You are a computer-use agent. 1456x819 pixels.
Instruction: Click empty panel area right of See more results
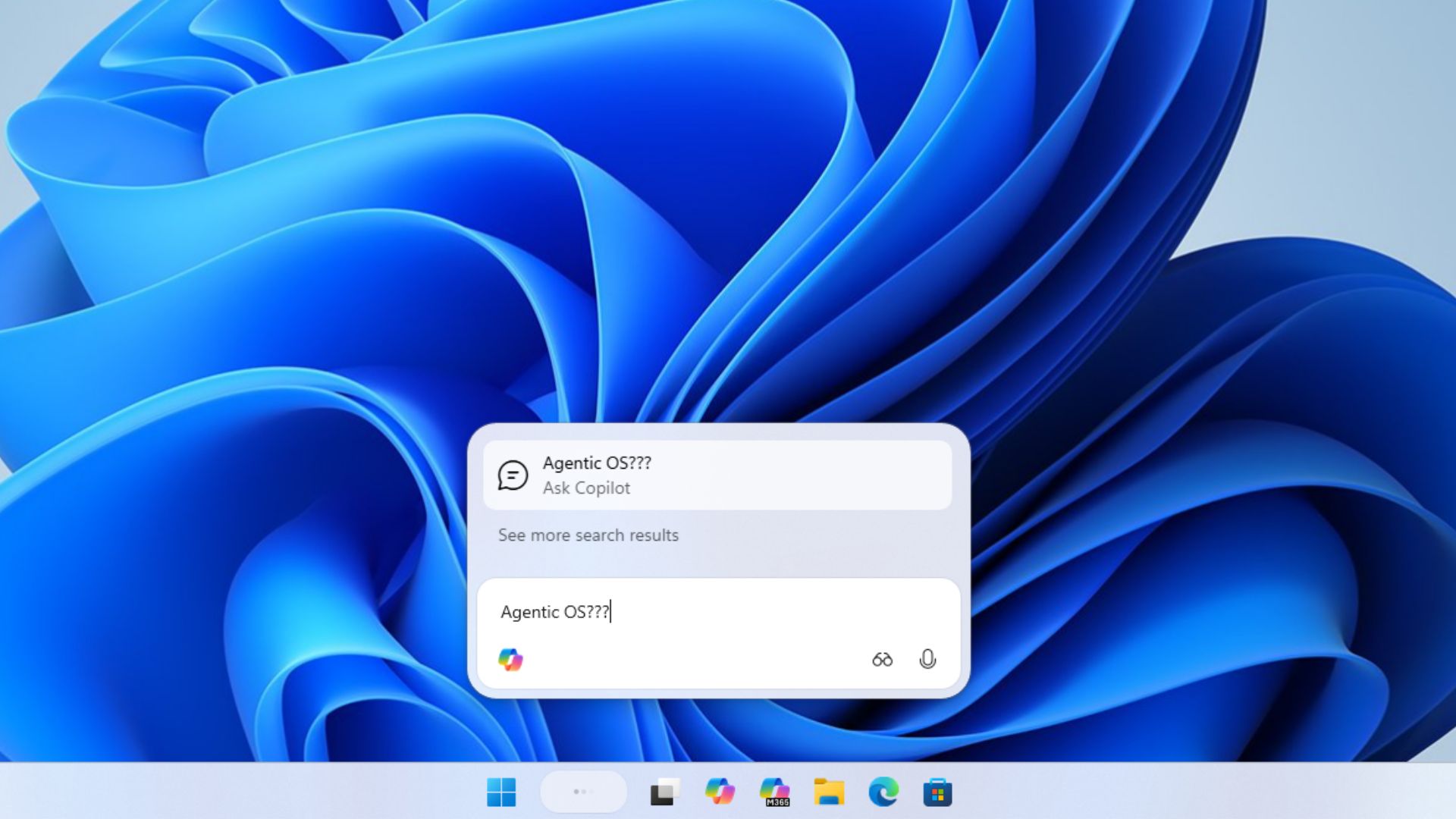tap(834, 536)
